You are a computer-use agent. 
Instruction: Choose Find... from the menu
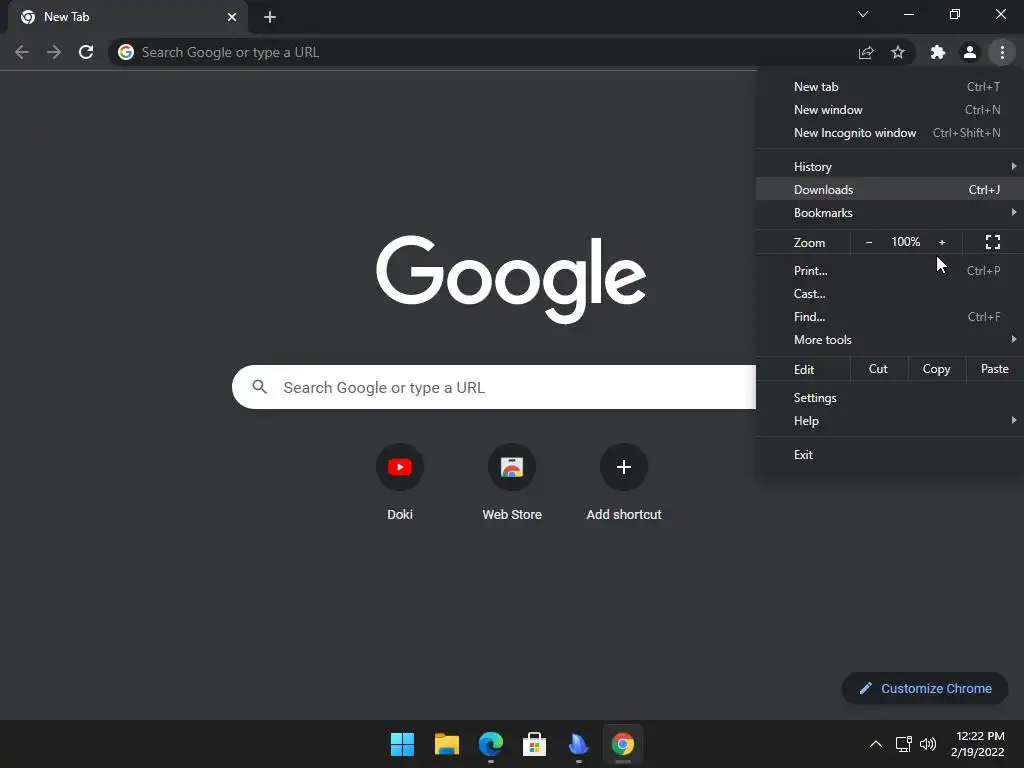(889, 317)
